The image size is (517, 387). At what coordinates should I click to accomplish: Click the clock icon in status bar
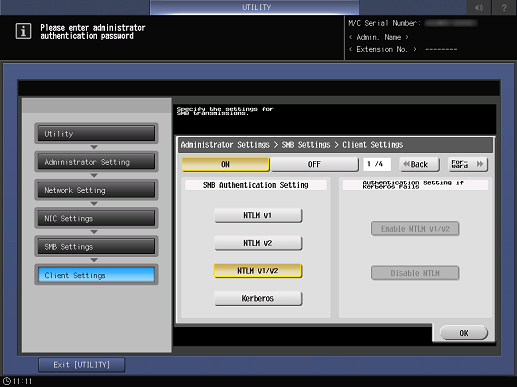(x=7, y=381)
